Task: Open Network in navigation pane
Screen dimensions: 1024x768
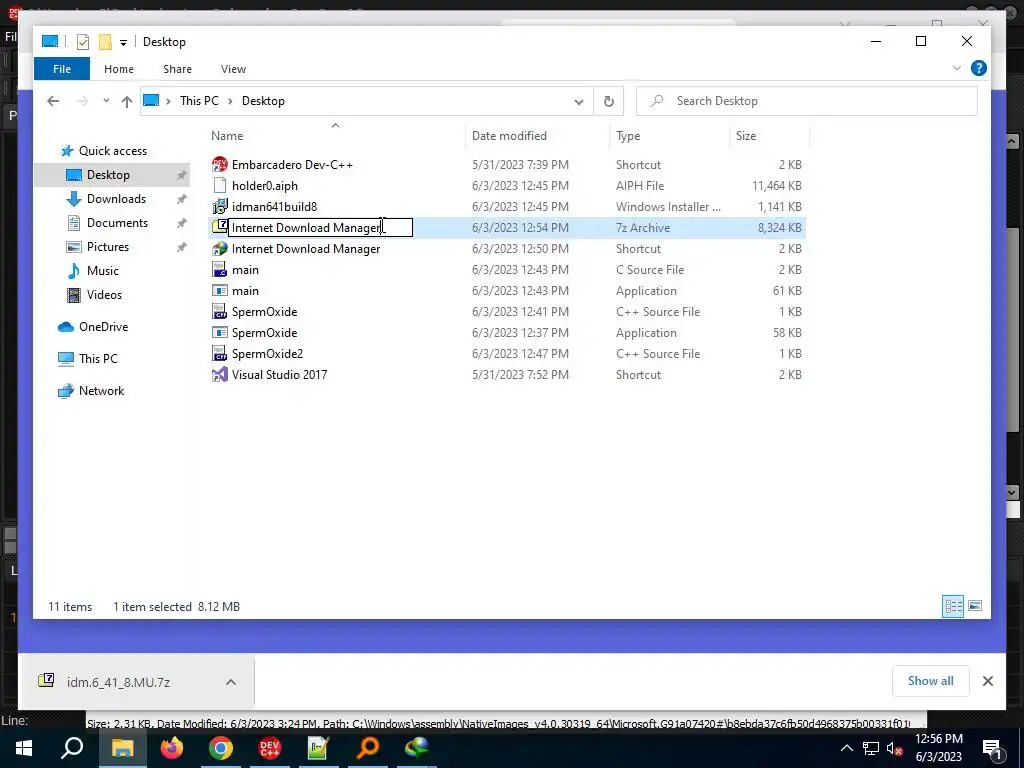Action: pos(101,391)
